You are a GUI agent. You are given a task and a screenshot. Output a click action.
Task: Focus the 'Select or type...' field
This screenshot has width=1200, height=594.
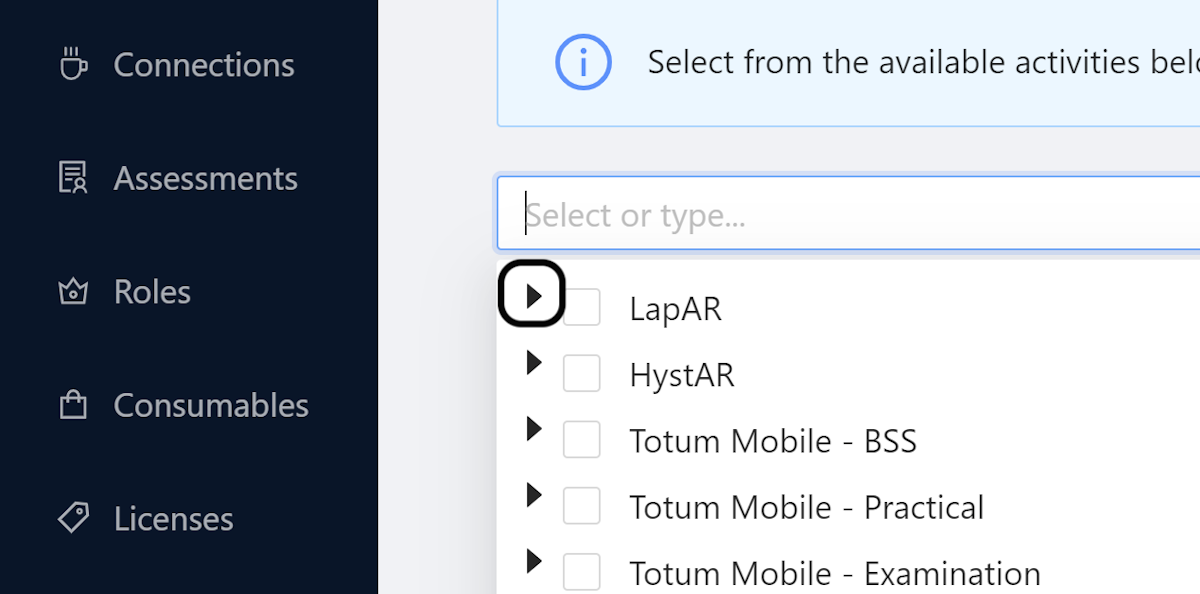(848, 214)
